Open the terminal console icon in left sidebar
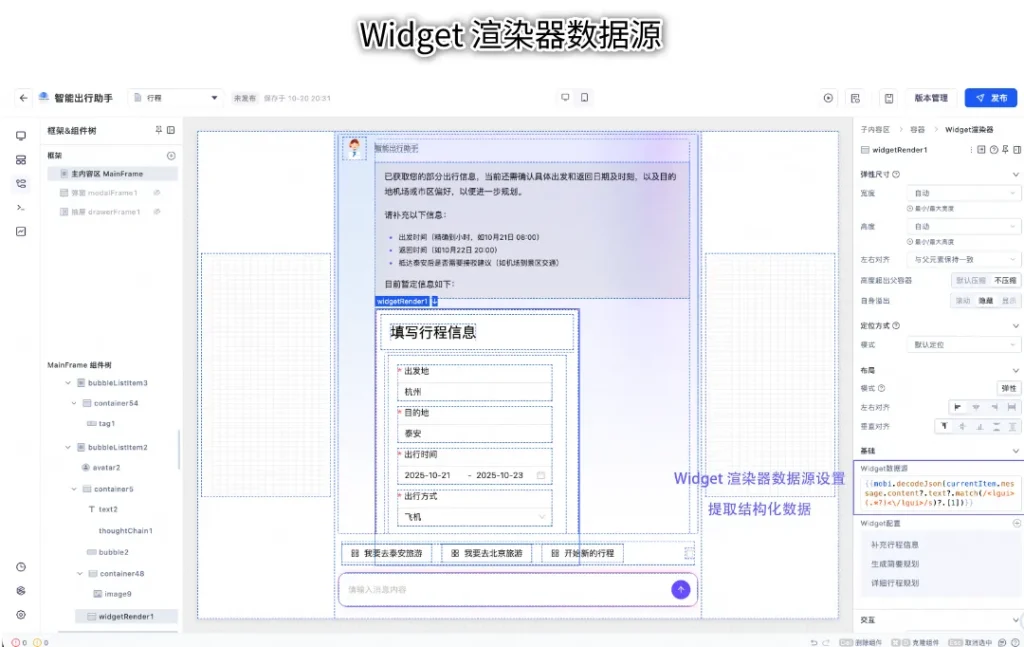 21,207
